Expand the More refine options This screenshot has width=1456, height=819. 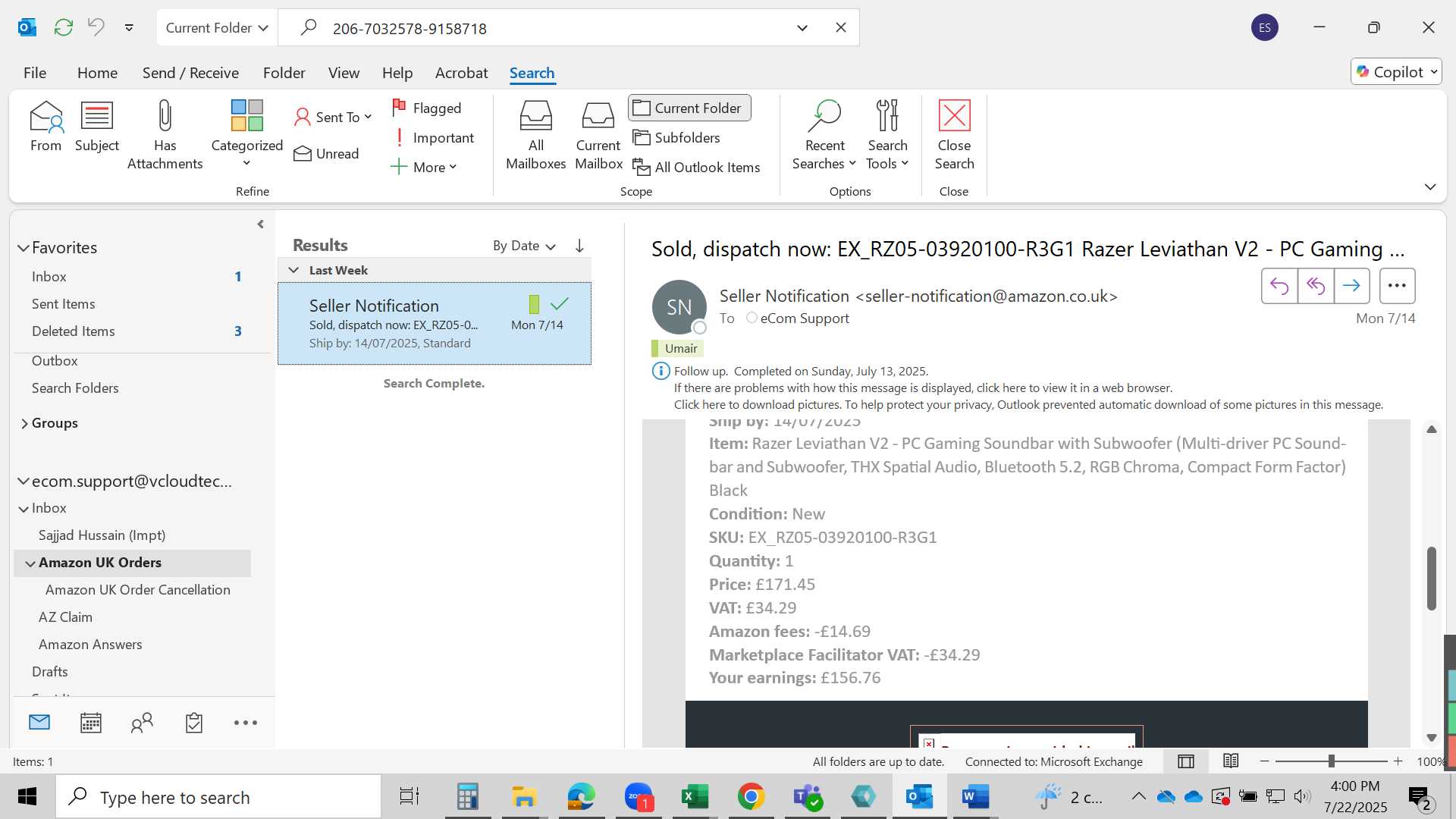coord(424,167)
